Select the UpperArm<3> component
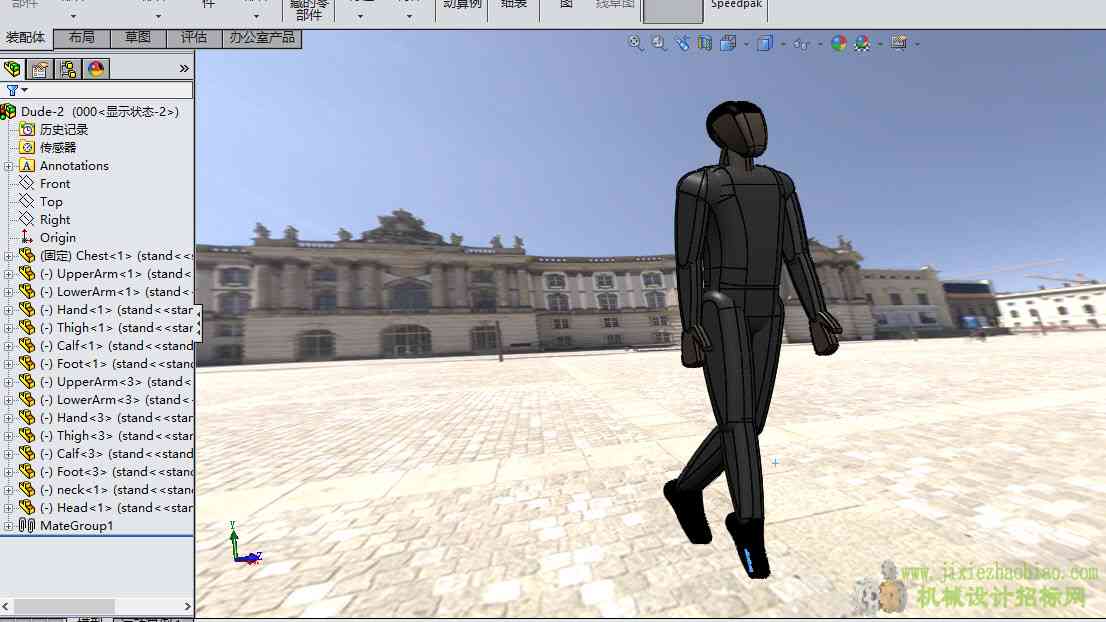1106x622 pixels. (116, 382)
